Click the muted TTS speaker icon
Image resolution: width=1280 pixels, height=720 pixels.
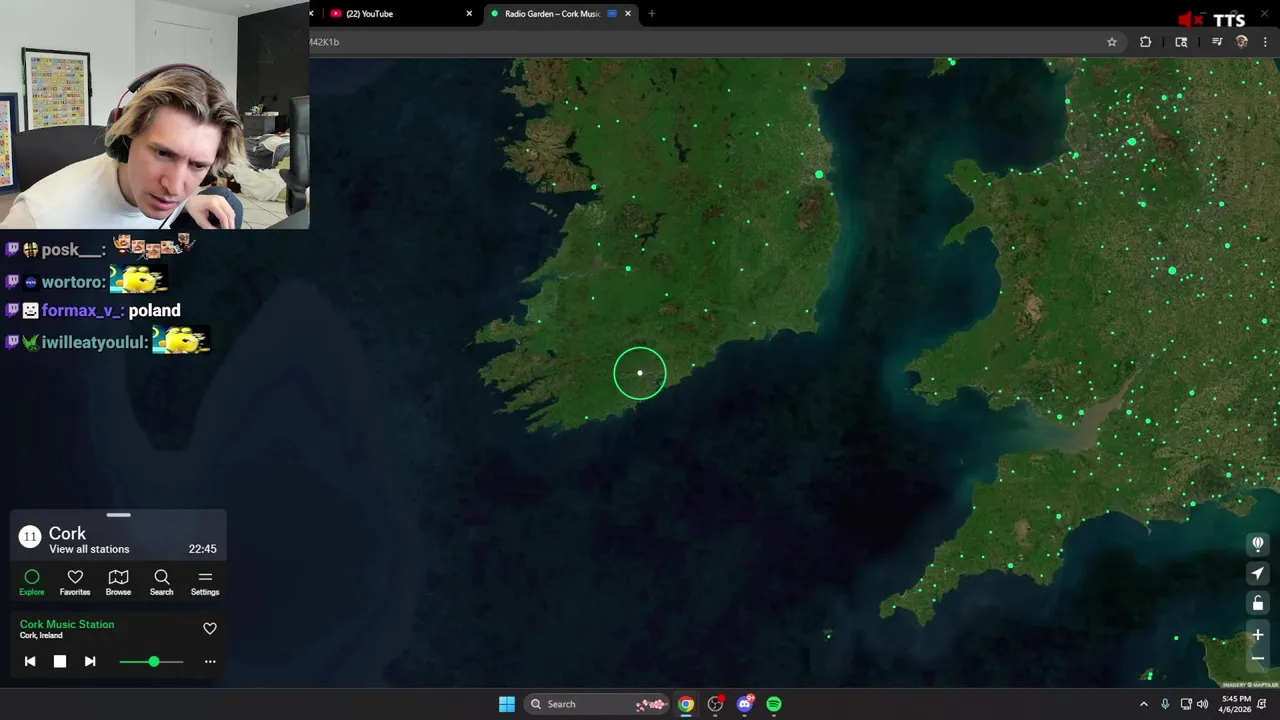1190,20
